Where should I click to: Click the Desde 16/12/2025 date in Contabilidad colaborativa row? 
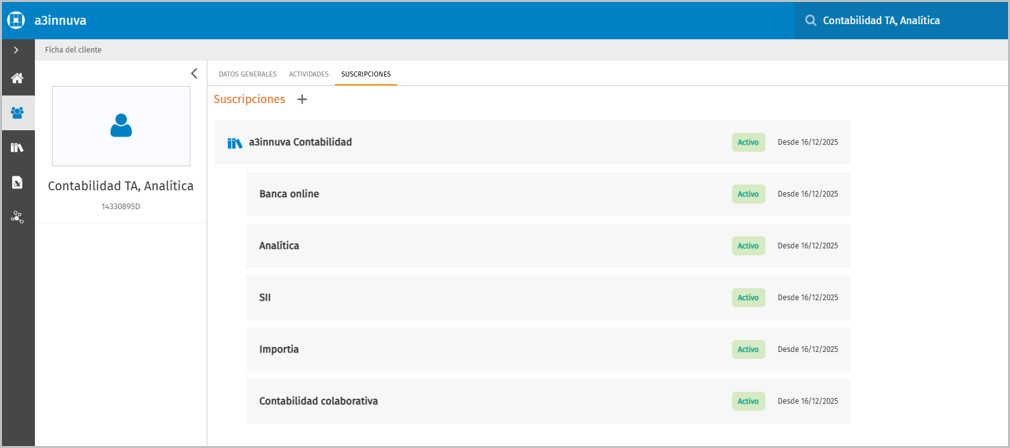pyautogui.click(x=808, y=401)
